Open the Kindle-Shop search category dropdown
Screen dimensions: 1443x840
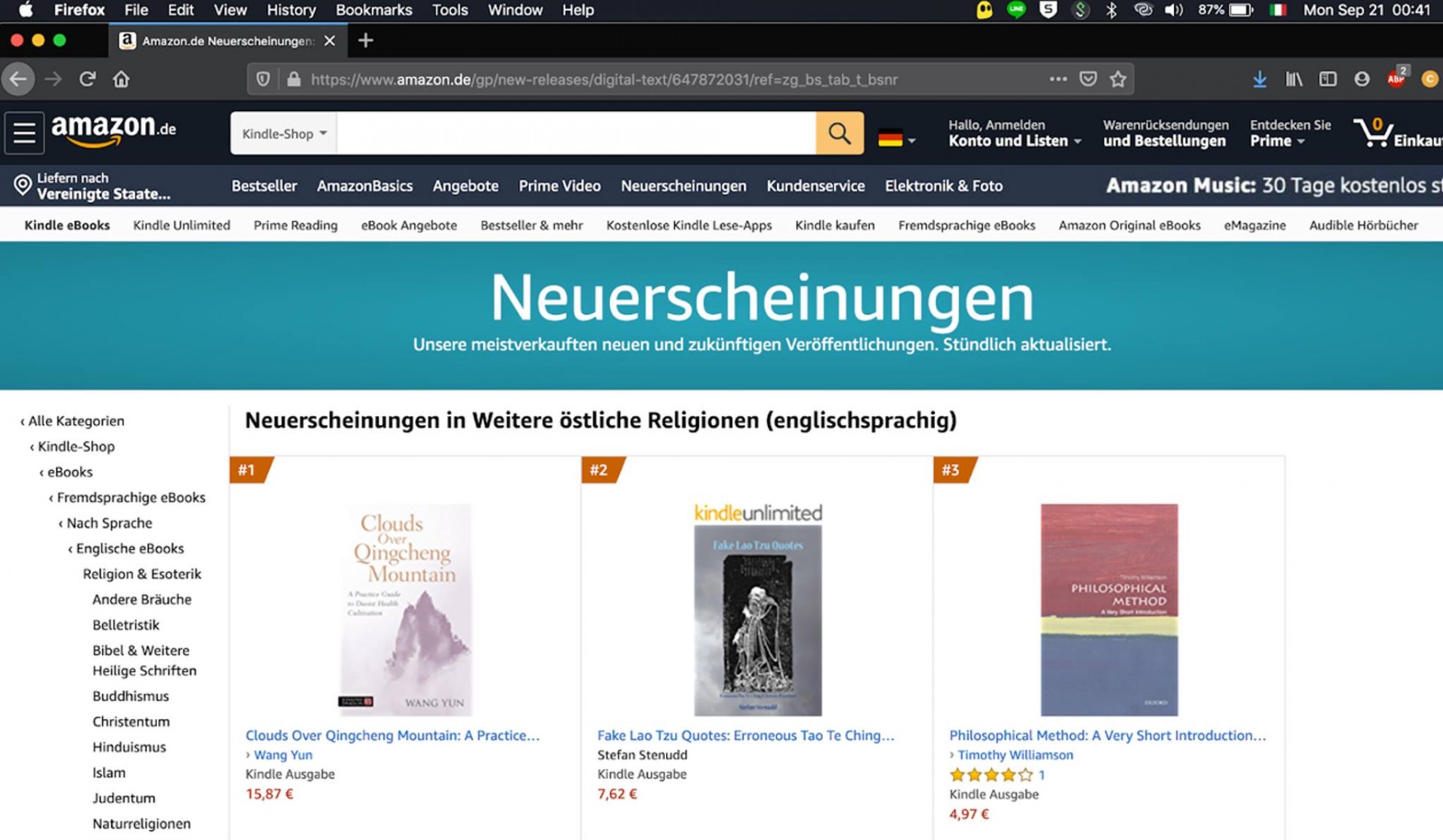(284, 134)
